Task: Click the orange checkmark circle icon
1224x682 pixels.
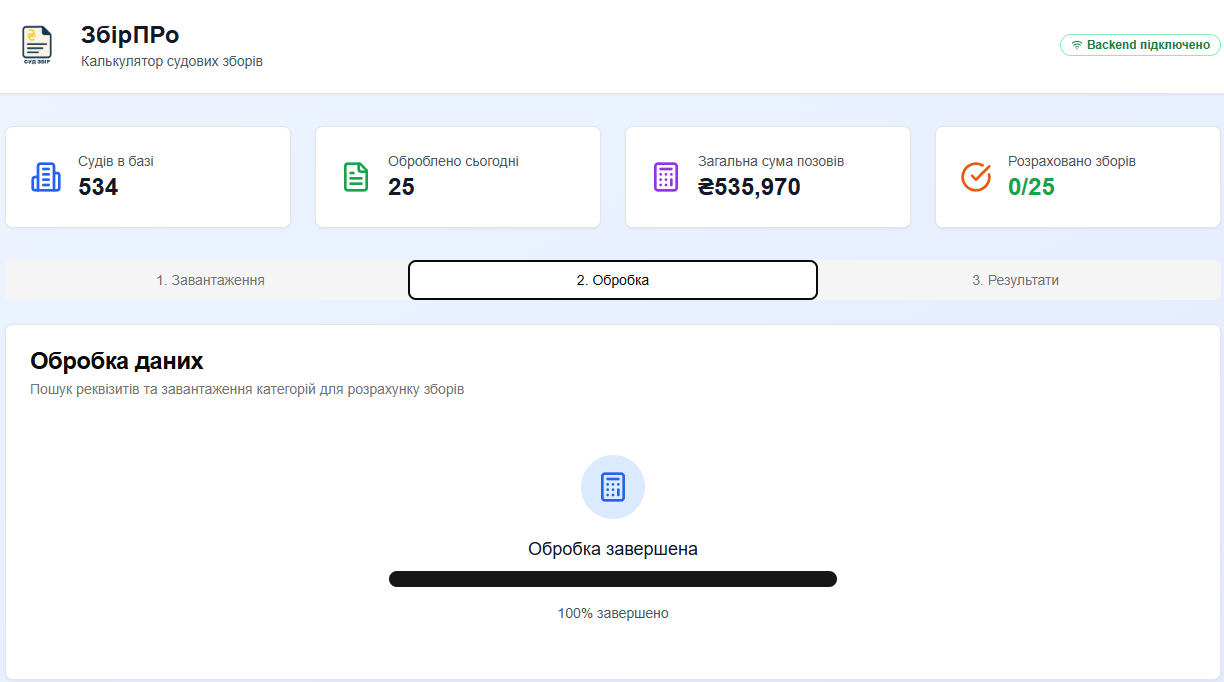Action: coord(976,177)
